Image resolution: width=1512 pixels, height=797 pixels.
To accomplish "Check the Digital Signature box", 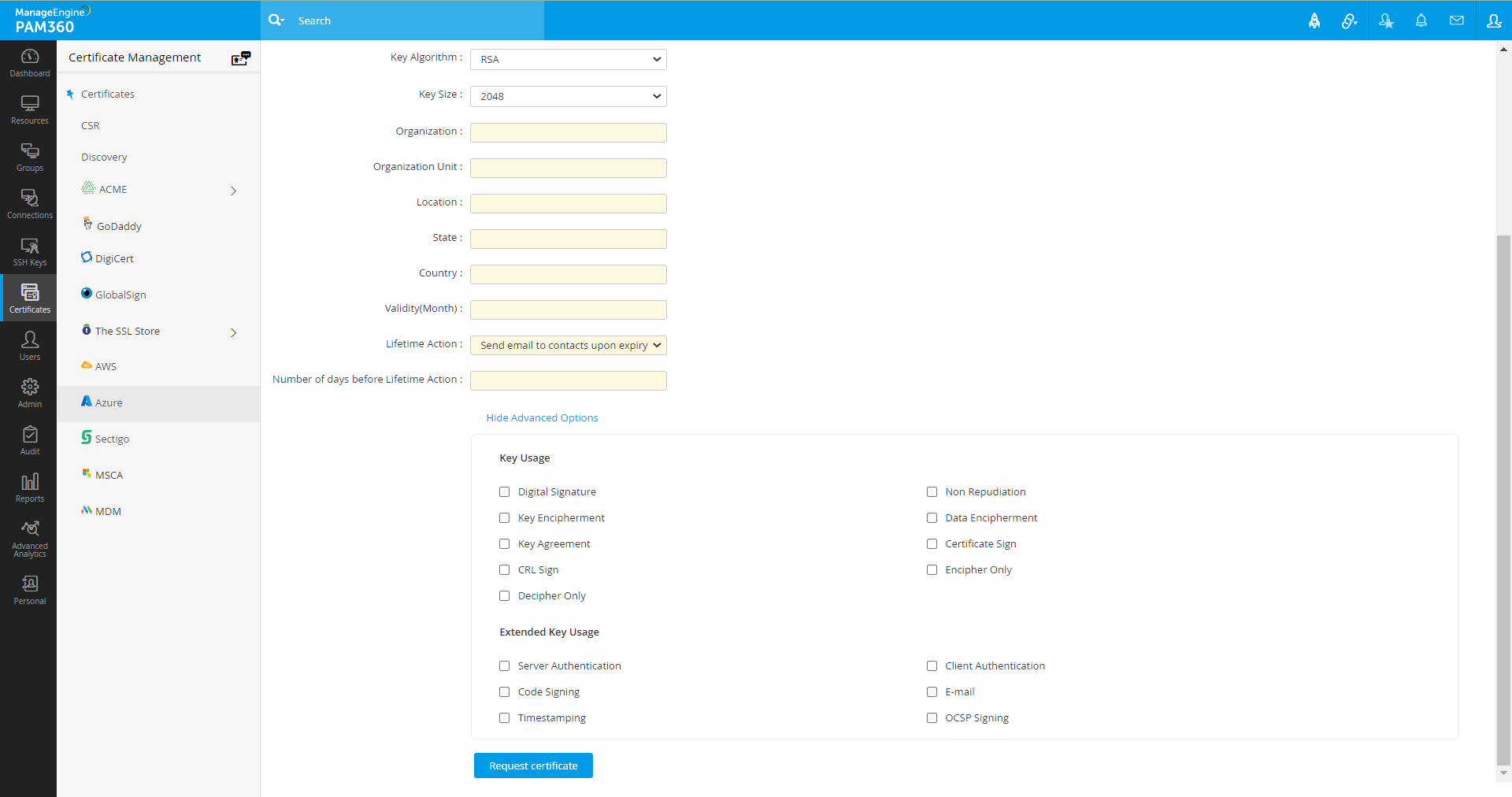I will (505, 492).
